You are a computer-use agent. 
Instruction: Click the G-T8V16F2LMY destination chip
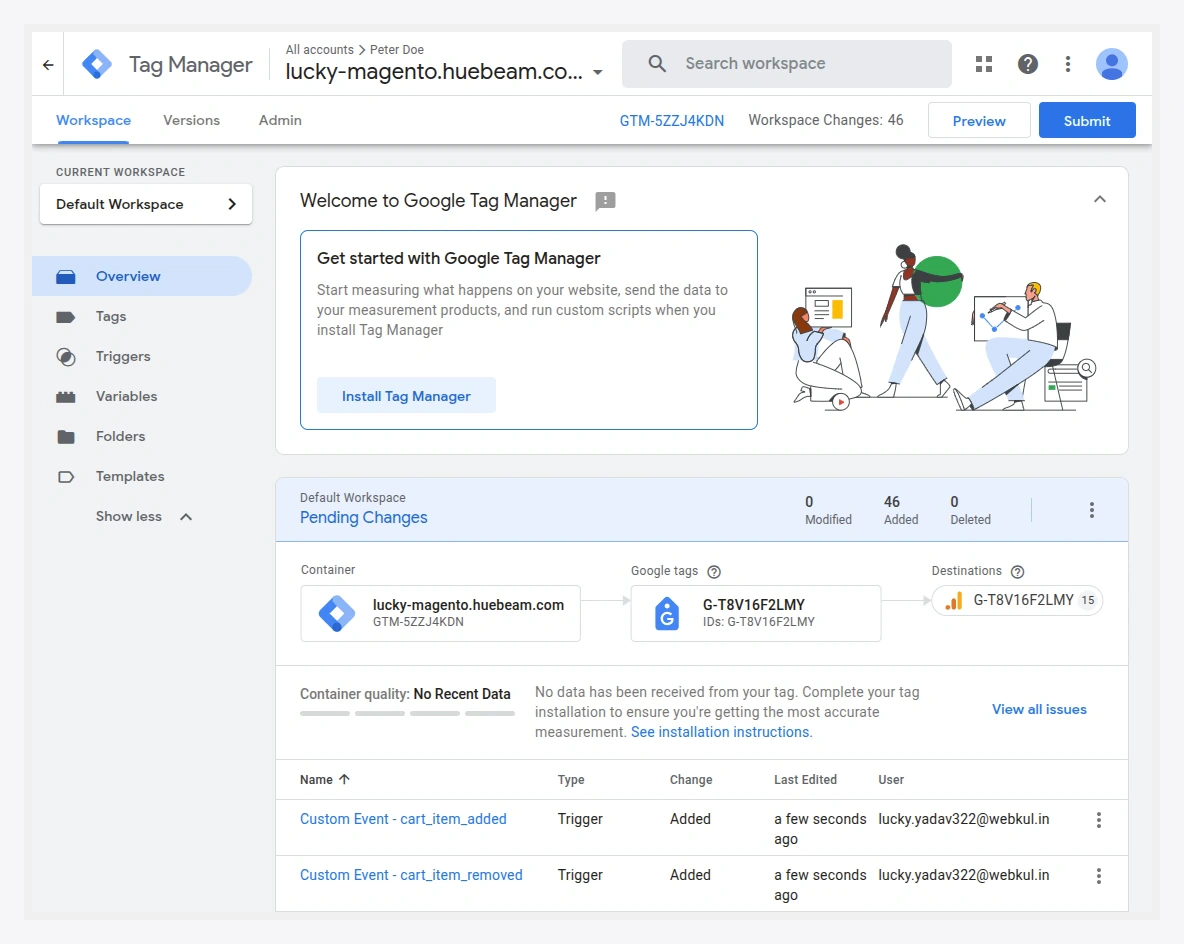point(1016,601)
